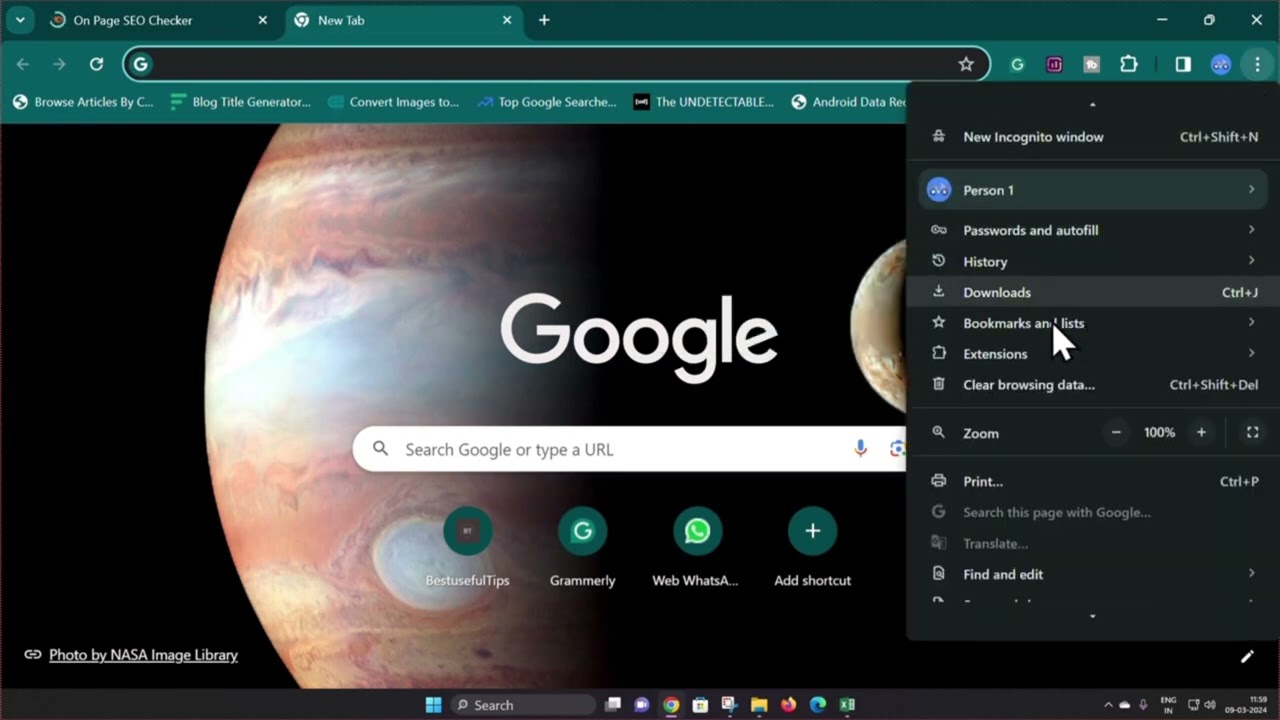Click the Add shortcut button
This screenshot has width=1280, height=720.
pos(812,548)
